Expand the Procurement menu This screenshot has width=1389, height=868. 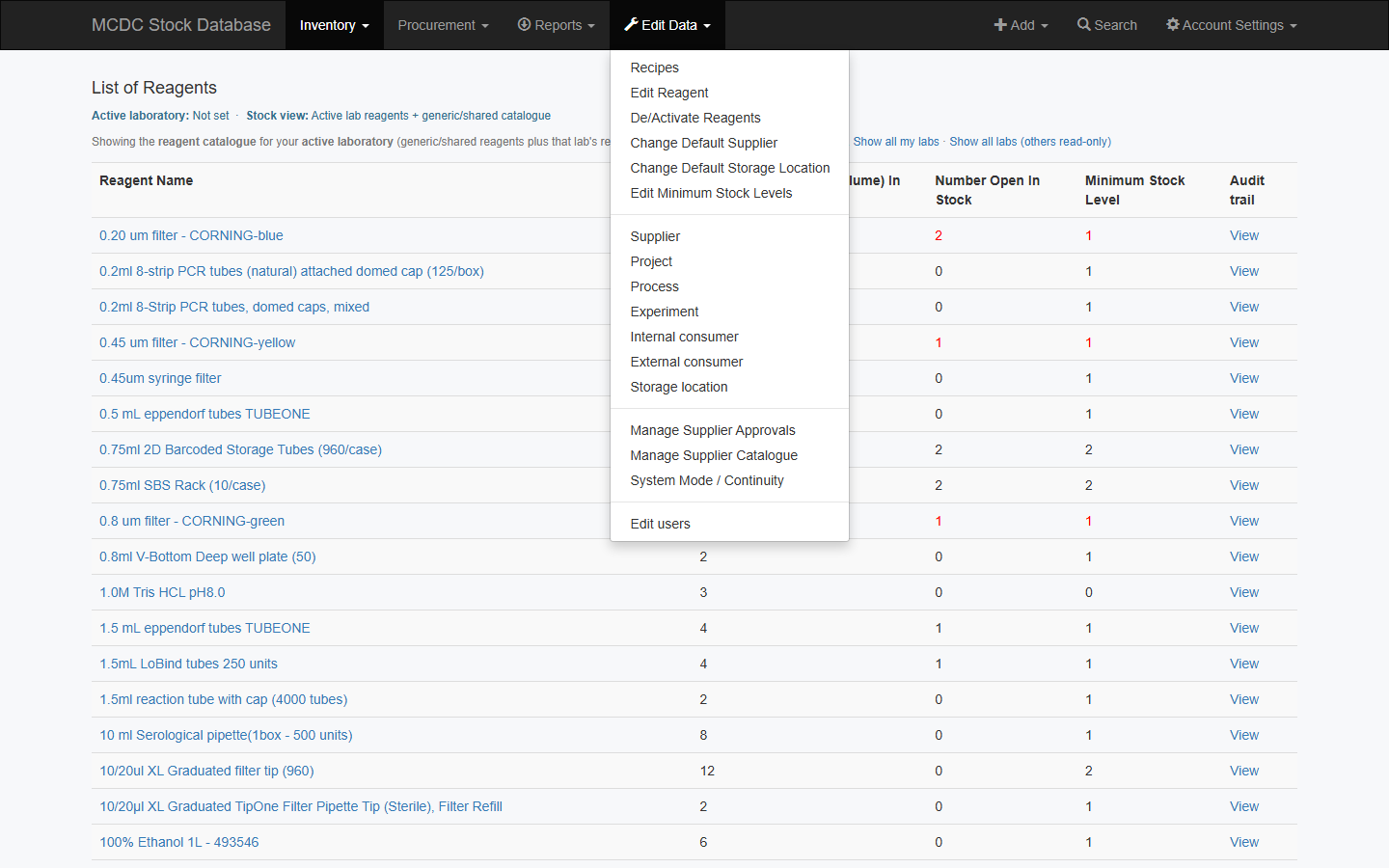(443, 25)
